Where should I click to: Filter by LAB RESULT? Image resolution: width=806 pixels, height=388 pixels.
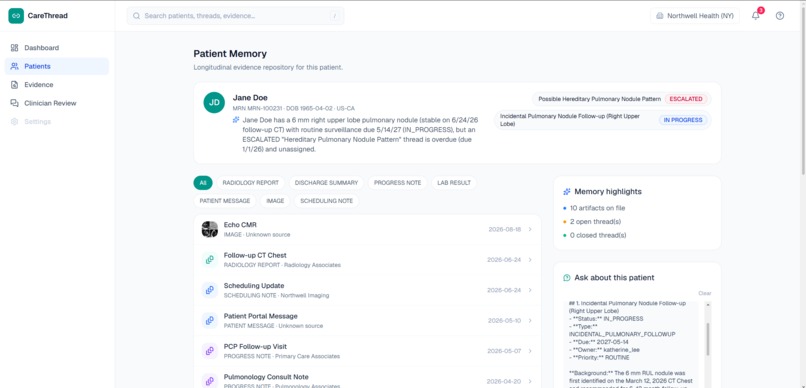coord(454,183)
